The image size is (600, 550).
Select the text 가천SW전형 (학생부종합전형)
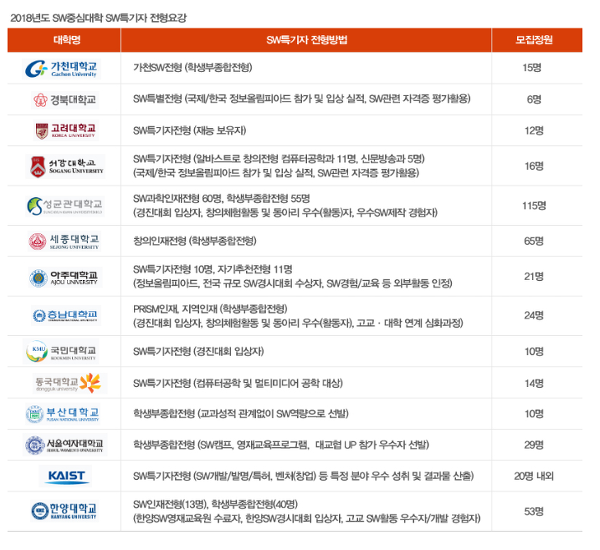(192, 68)
